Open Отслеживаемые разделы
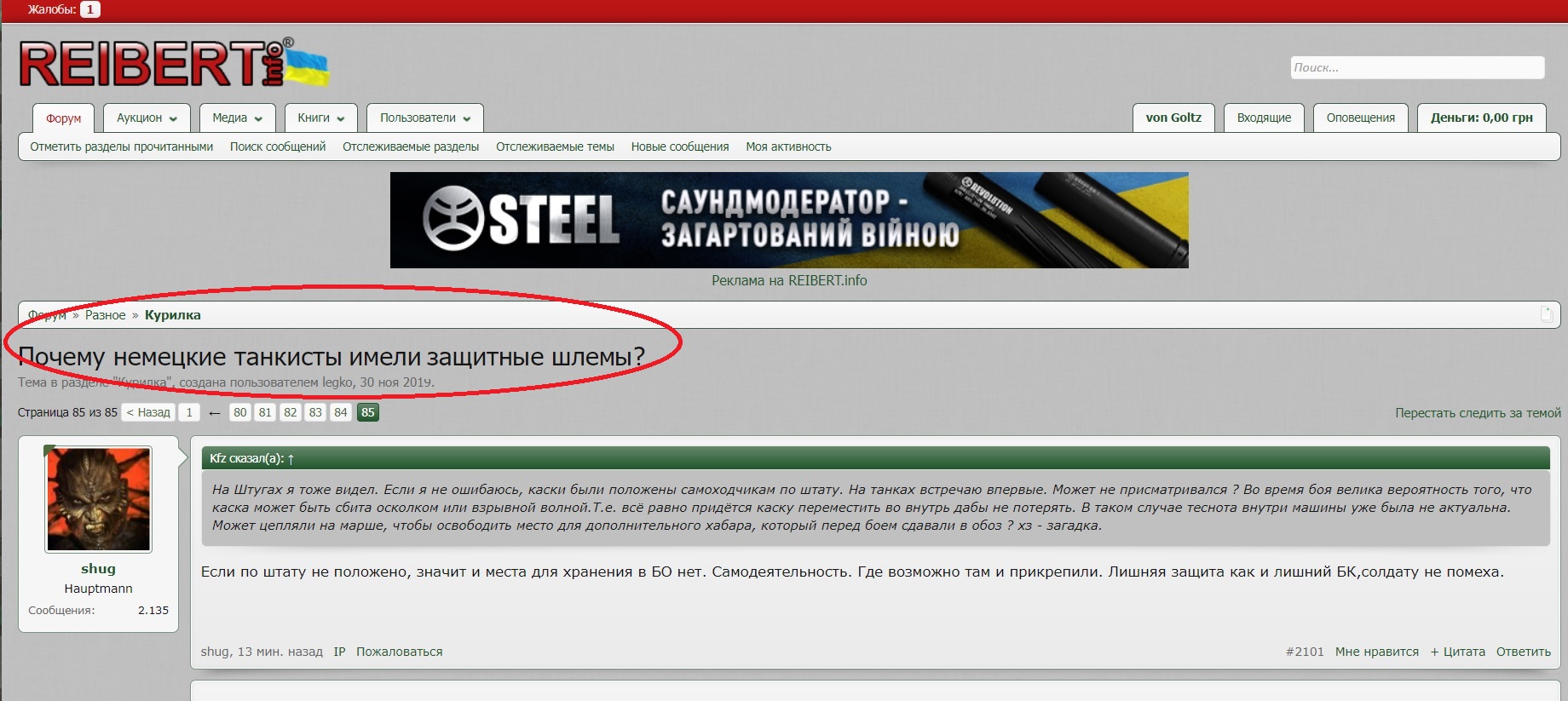Viewport: 1568px width, 701px height. pyautogui.click(x=411, y=147)
